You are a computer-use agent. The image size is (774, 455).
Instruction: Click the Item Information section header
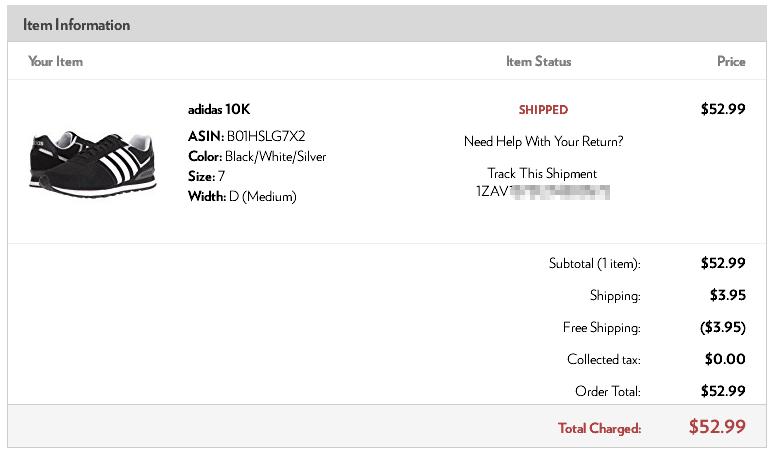coord(77,25)
